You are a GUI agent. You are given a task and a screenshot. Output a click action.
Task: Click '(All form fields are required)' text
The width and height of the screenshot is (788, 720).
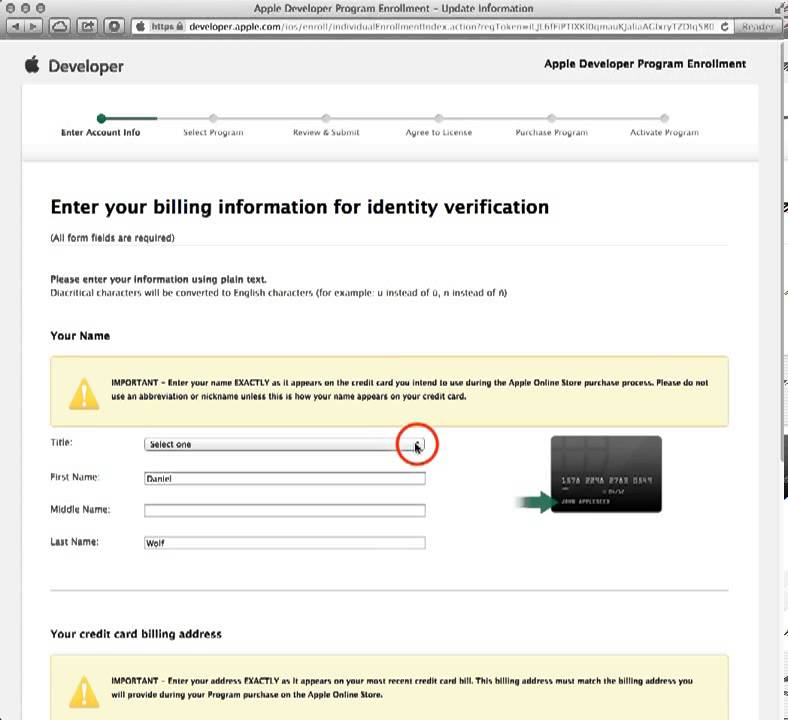pos(113,238)
